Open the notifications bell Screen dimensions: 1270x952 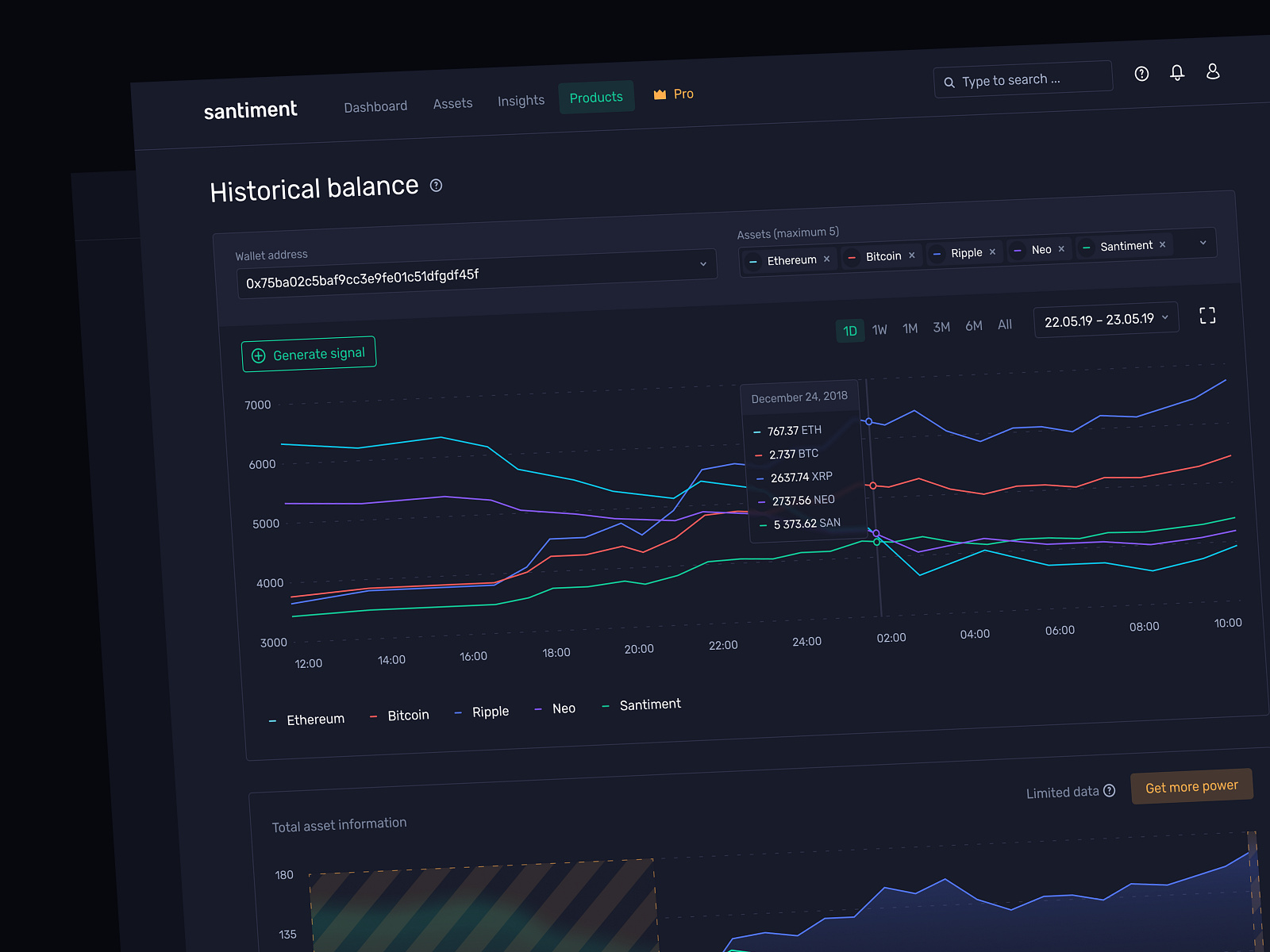pyautogui.click(x=1177, y=72)
